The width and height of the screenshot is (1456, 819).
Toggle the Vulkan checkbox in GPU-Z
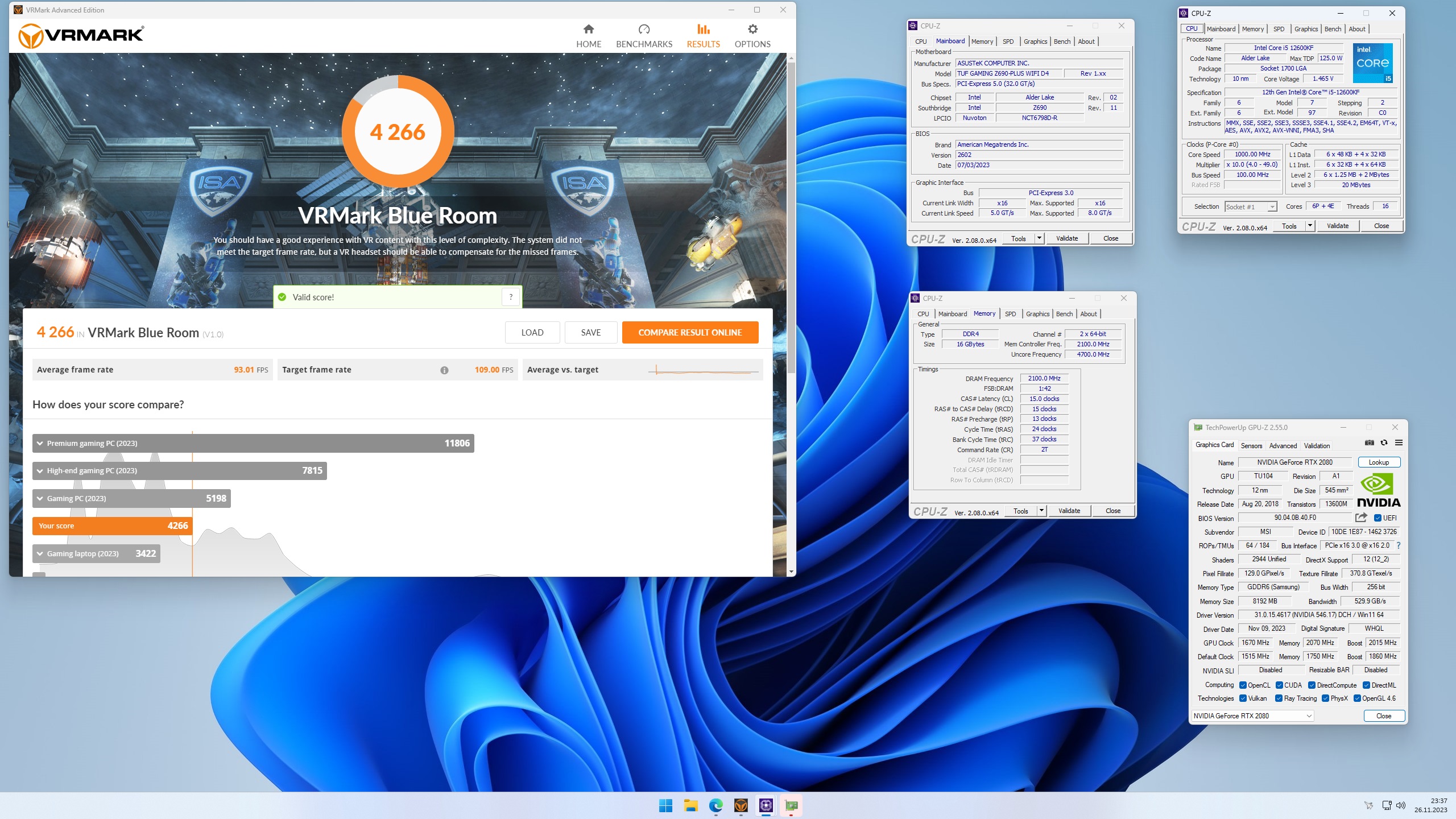click(1243, 698)
